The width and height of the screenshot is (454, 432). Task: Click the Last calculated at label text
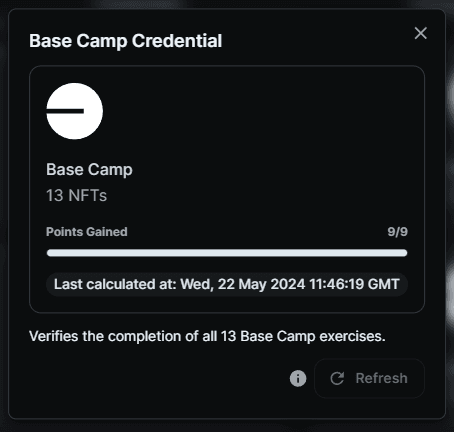[x=115, y=284]
